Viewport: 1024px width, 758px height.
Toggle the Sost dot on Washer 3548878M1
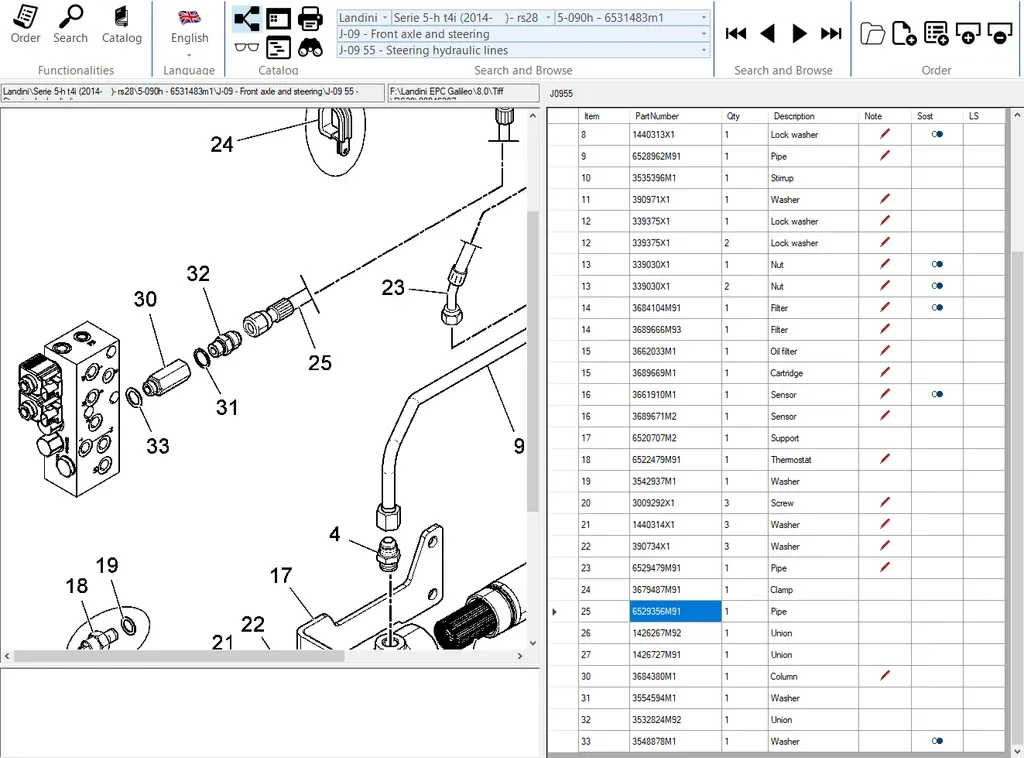[936, 741]
